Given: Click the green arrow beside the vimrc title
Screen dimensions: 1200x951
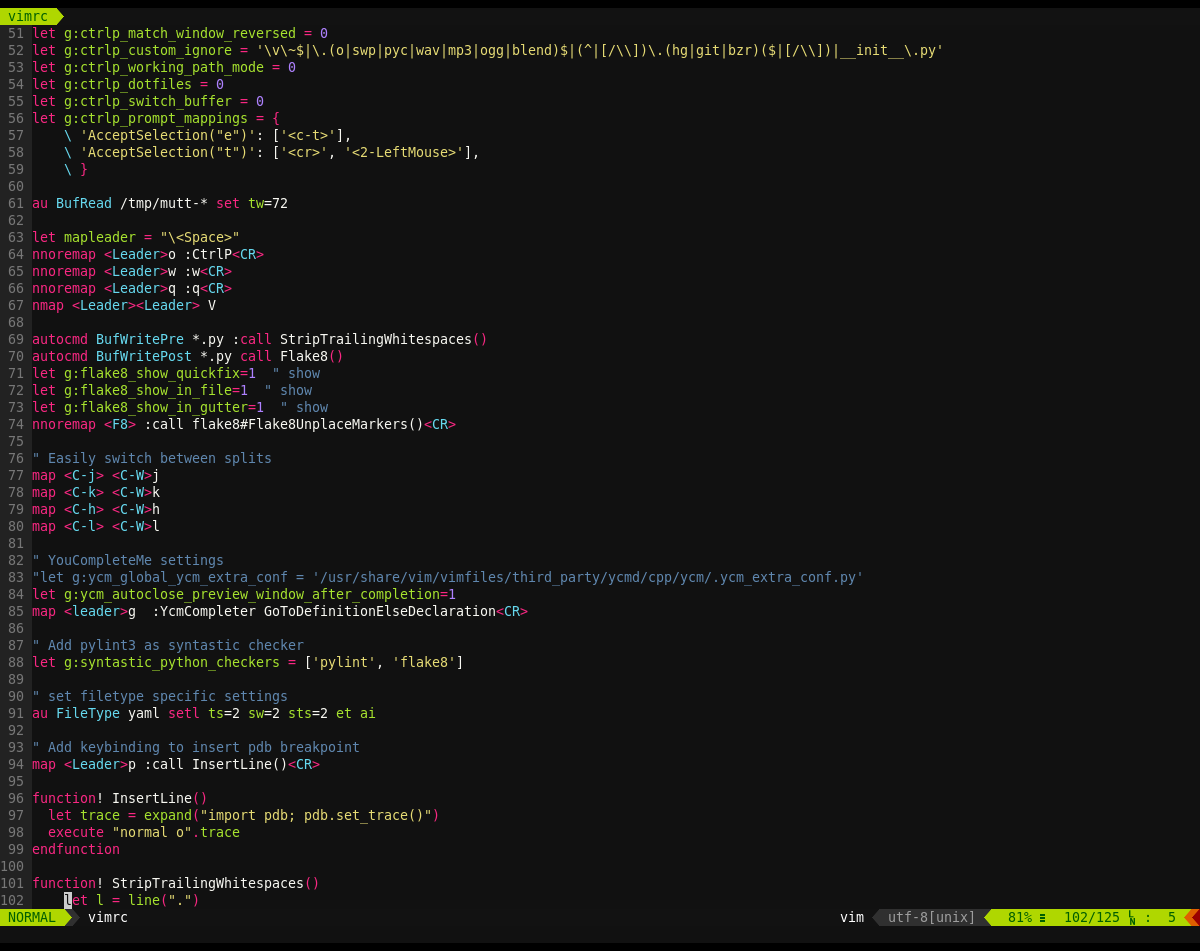Looking at the screenshot, I should 60,16.
